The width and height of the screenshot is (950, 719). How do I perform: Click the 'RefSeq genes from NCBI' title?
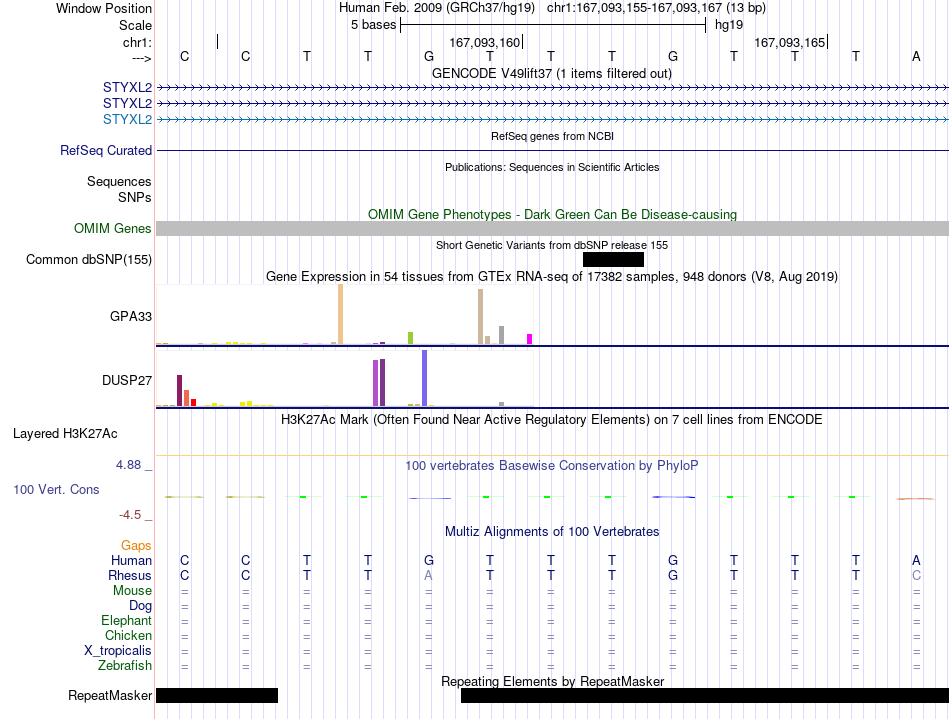[x=553, y=136]
